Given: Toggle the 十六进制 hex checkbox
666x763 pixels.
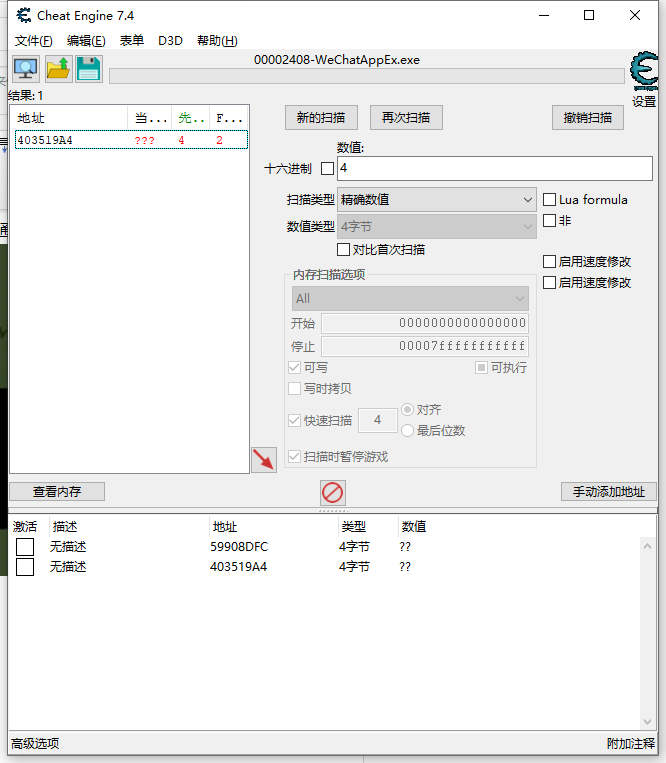Looking at the screenshot, I should [x=327, y=169].
